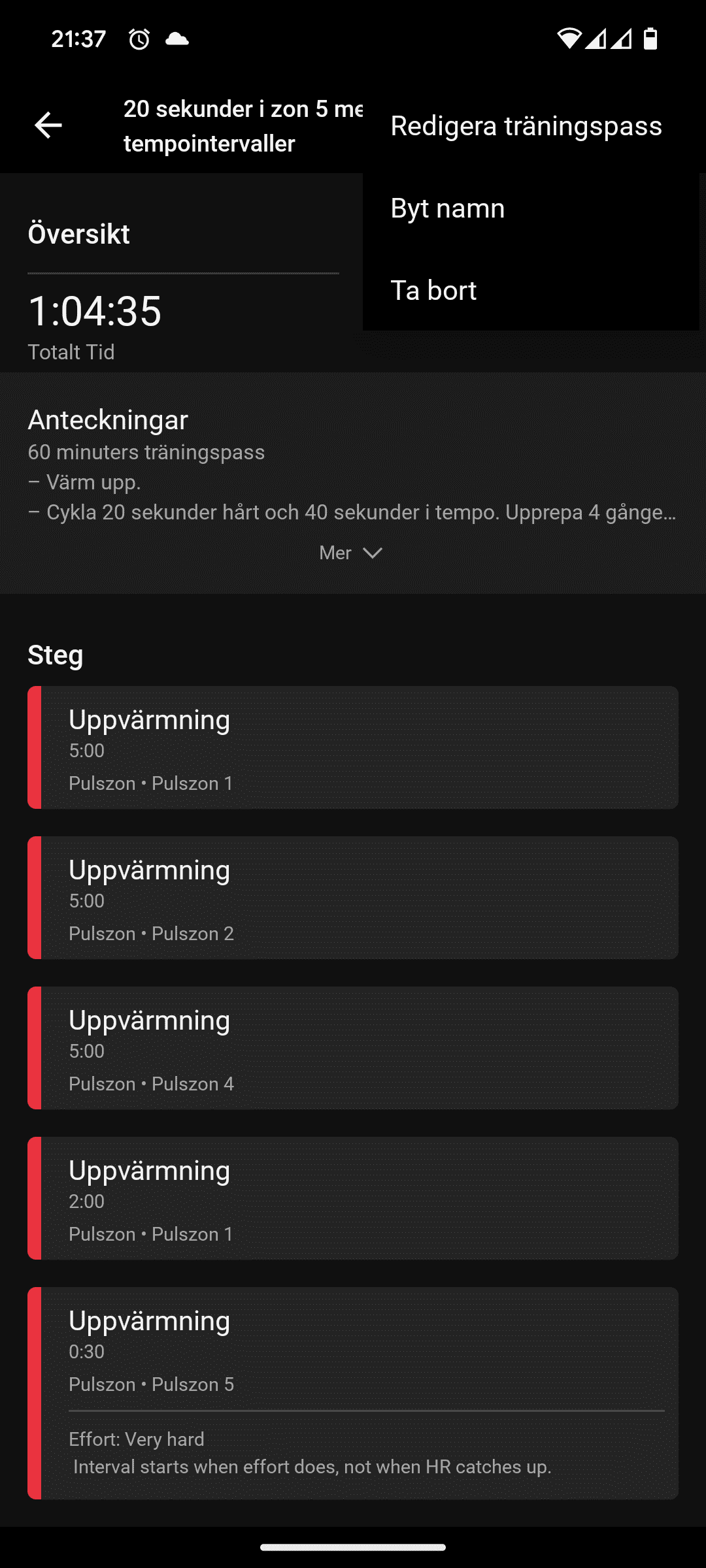Tap the alarm clock status icon

coord(139,39)
